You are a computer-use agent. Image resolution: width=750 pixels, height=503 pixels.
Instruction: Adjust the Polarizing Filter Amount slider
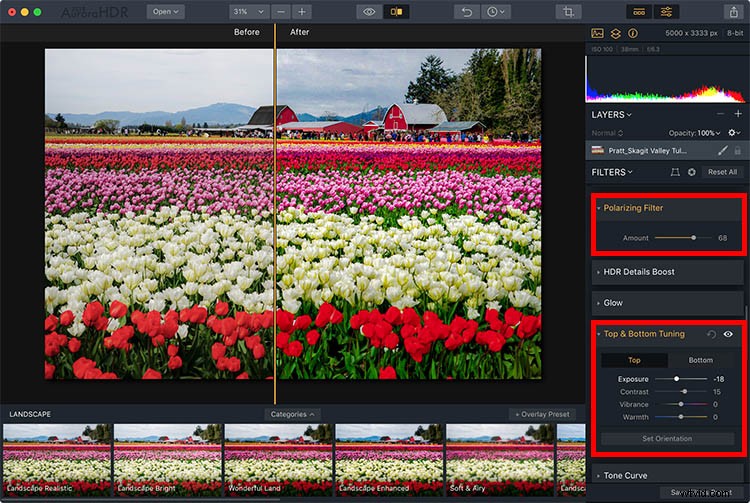[x=683, y=238]
